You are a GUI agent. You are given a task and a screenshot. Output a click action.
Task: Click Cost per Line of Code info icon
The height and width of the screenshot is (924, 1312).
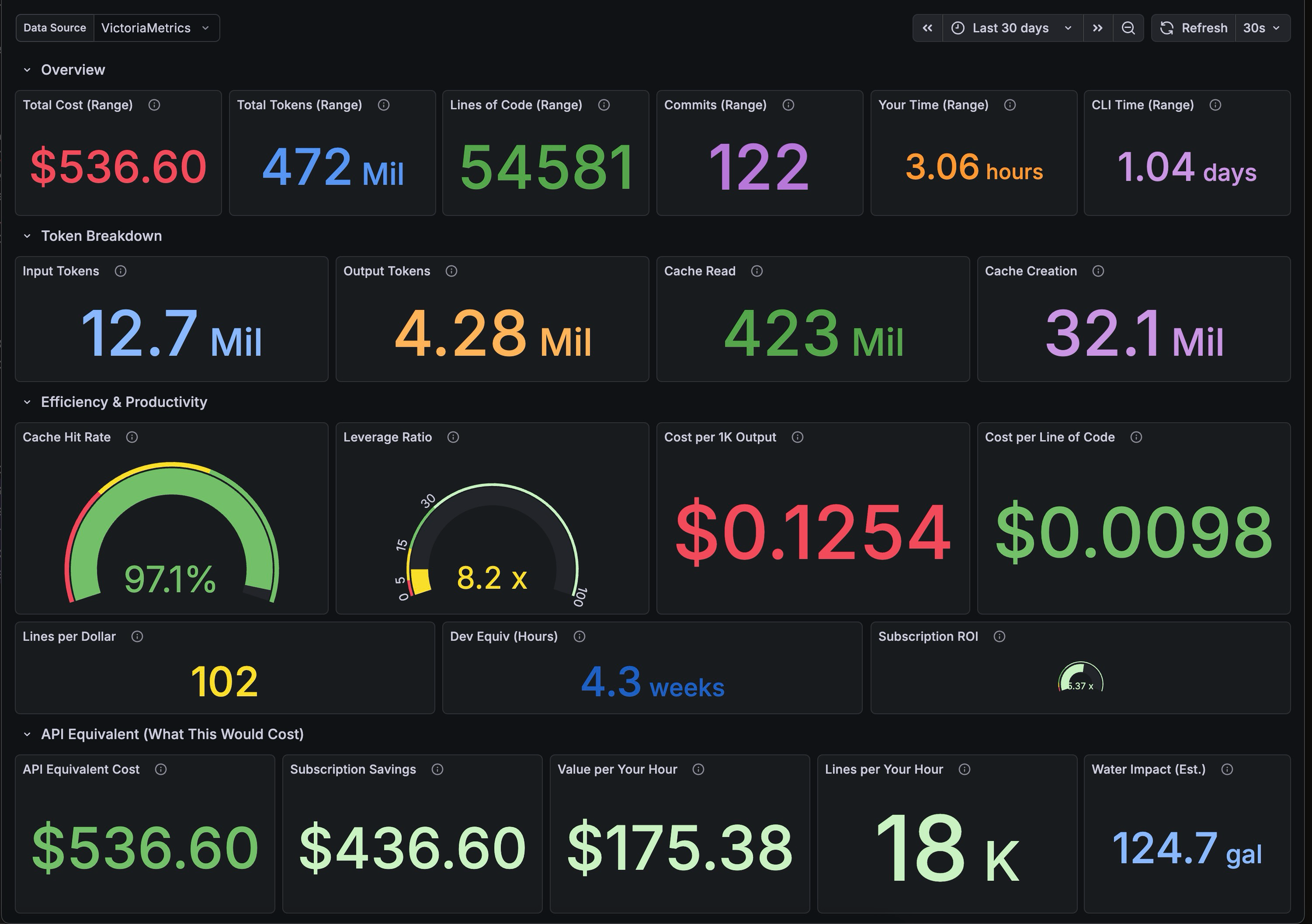point(1136,438)
